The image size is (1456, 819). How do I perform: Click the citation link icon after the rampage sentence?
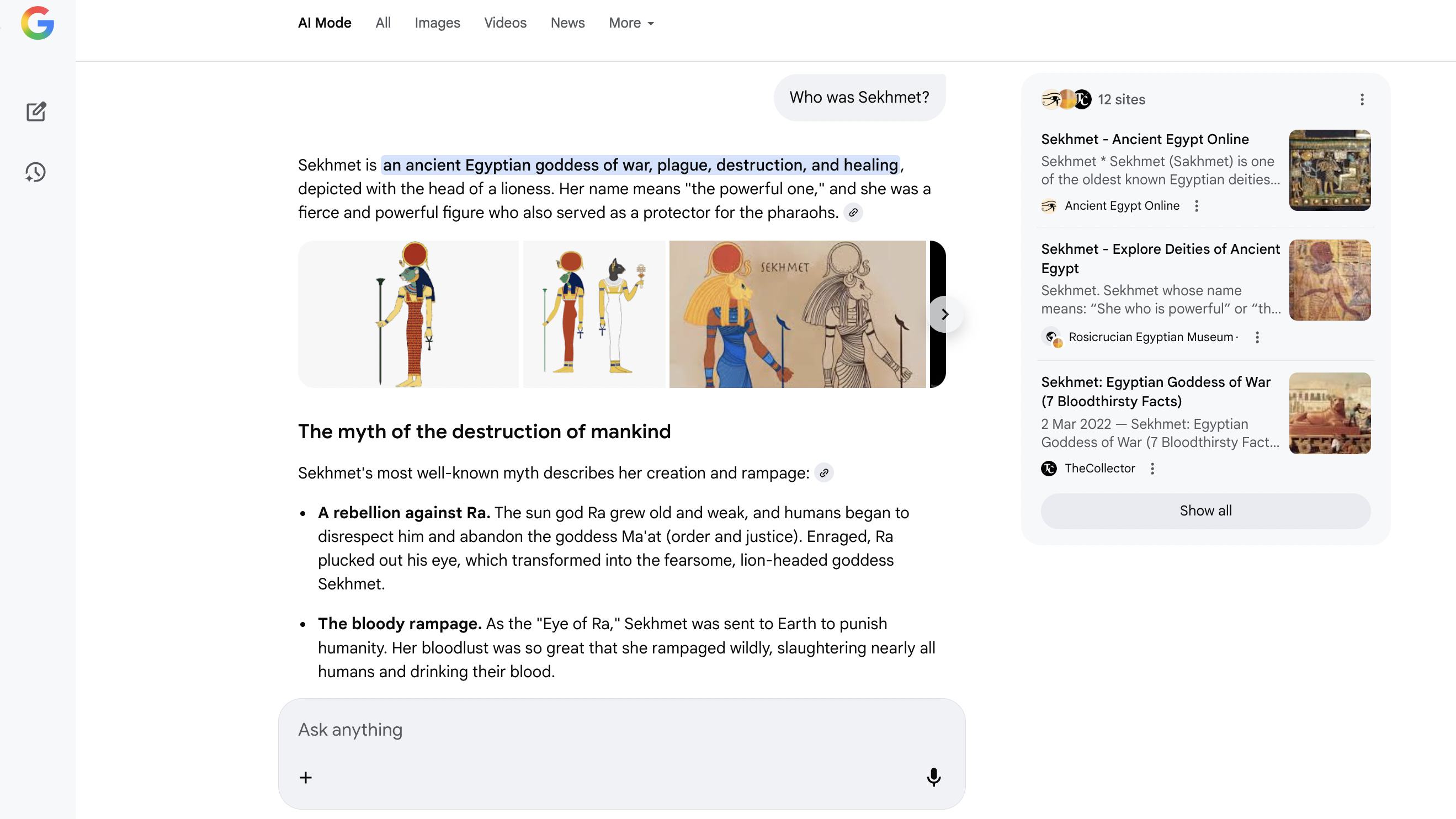pyautogui.click(x=825, y=473)
